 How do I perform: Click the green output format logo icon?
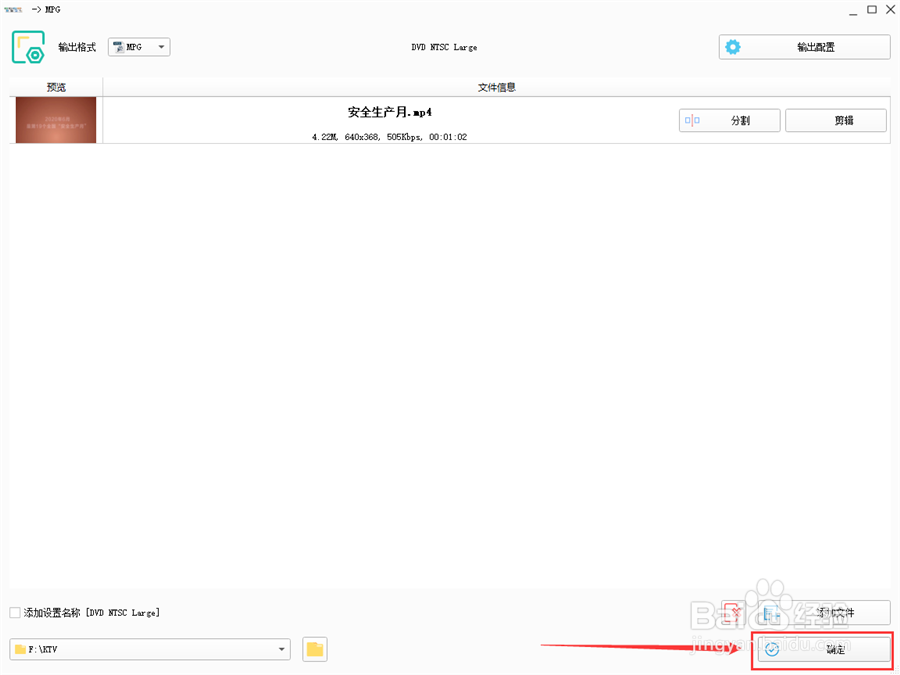click(28, 47)
